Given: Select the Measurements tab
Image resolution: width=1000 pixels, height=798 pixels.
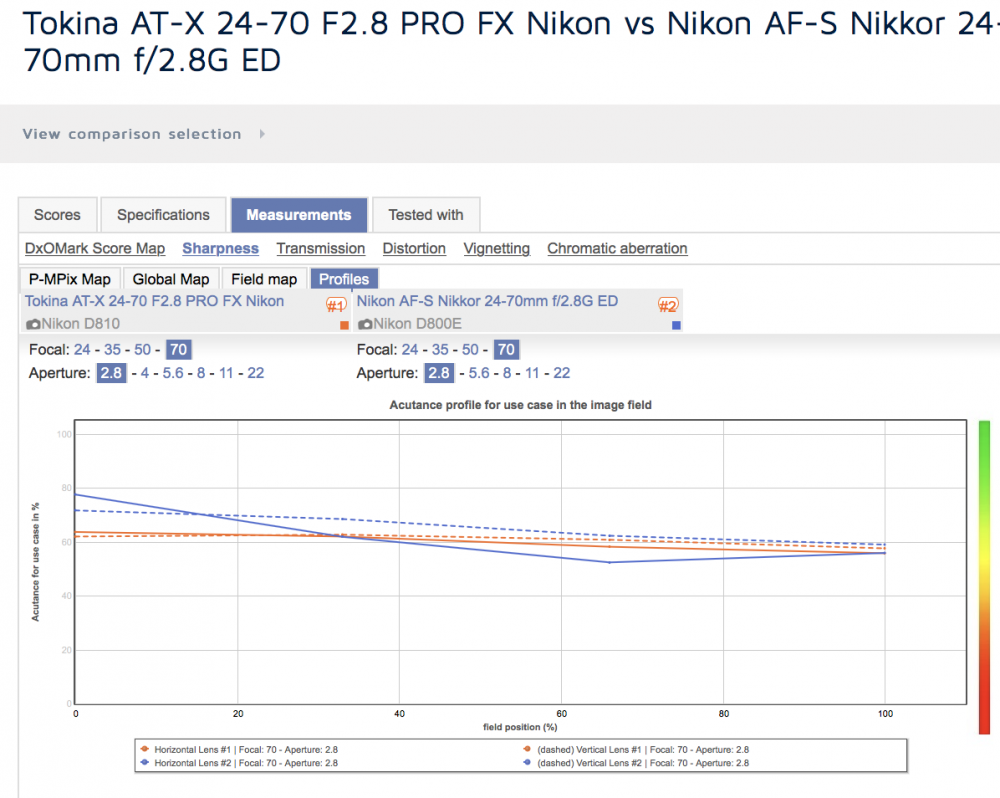Looking at the screenshot, I should pos(299,215).
